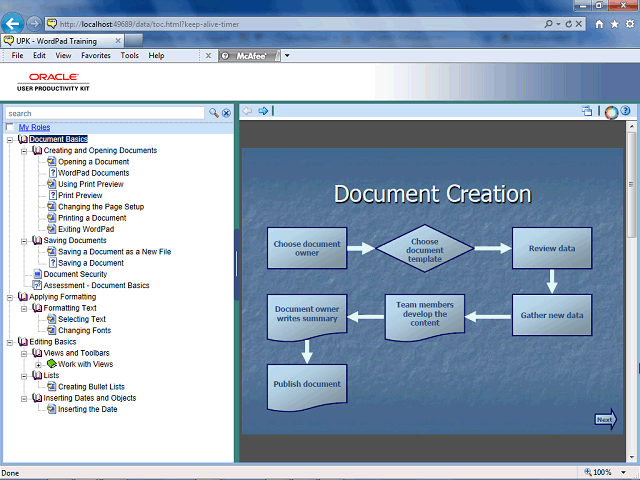Click the content pane vertical scrollbar thumb
The height and width of the screenshot is (480, 640).
632,184
